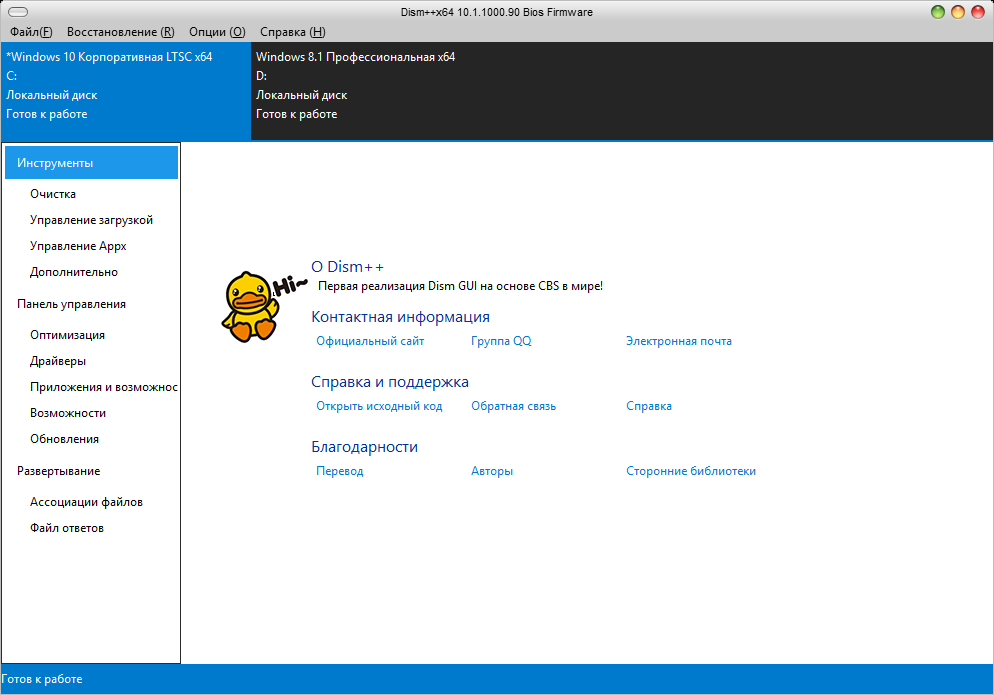This screenshot has height=695, width=994.
Task: Select the Инструменты section header
Action: coord(91,163)
